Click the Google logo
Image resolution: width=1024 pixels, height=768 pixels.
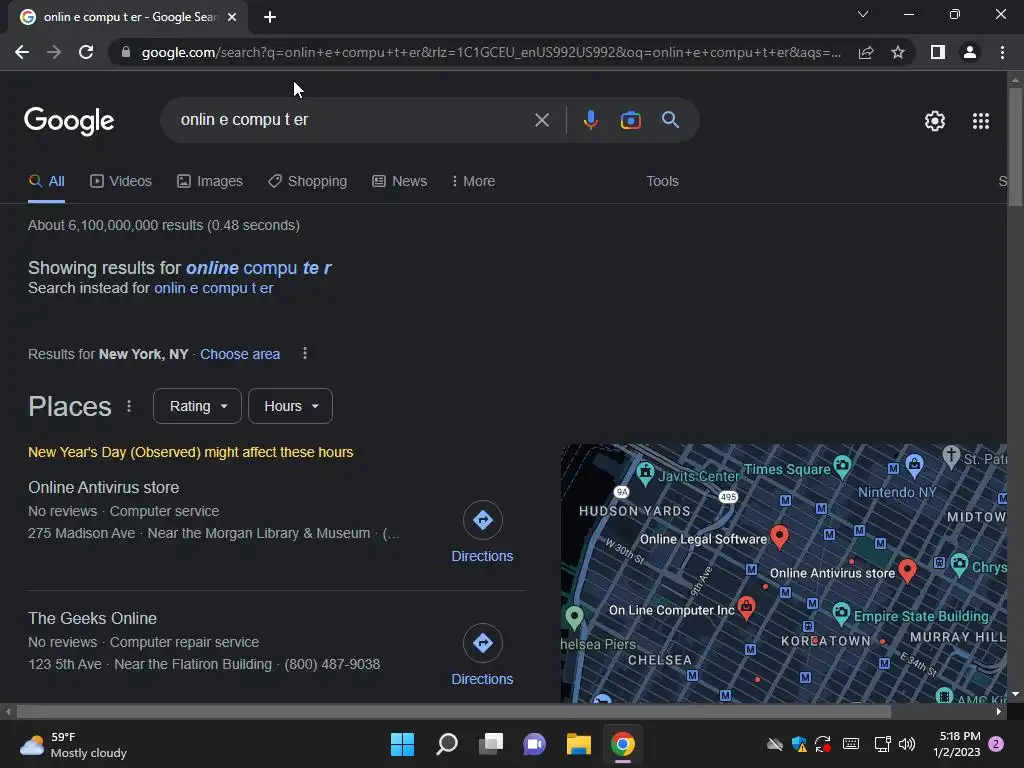pos(69,121)
